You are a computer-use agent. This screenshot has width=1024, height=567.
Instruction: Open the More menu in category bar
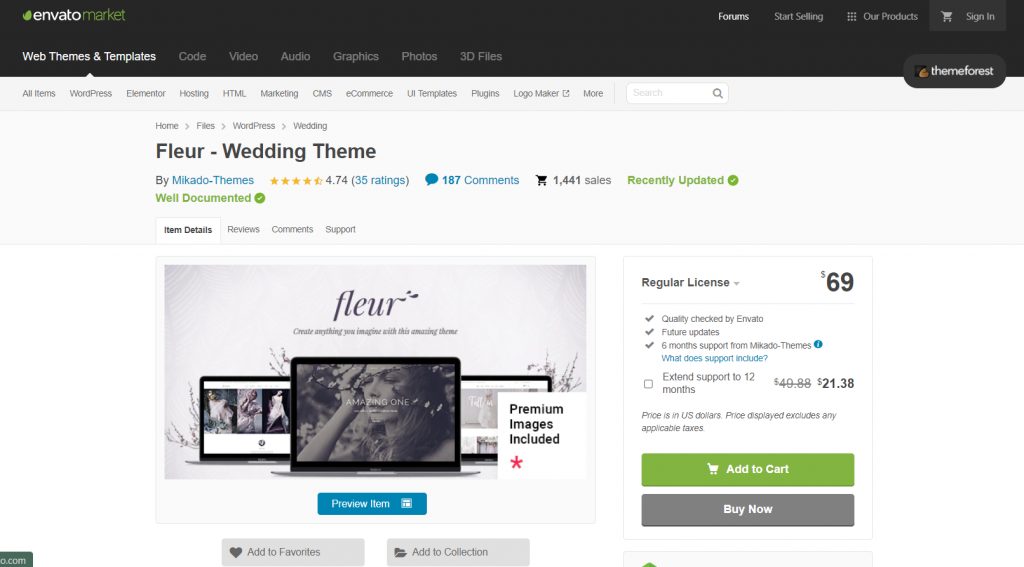pos(593,93)
